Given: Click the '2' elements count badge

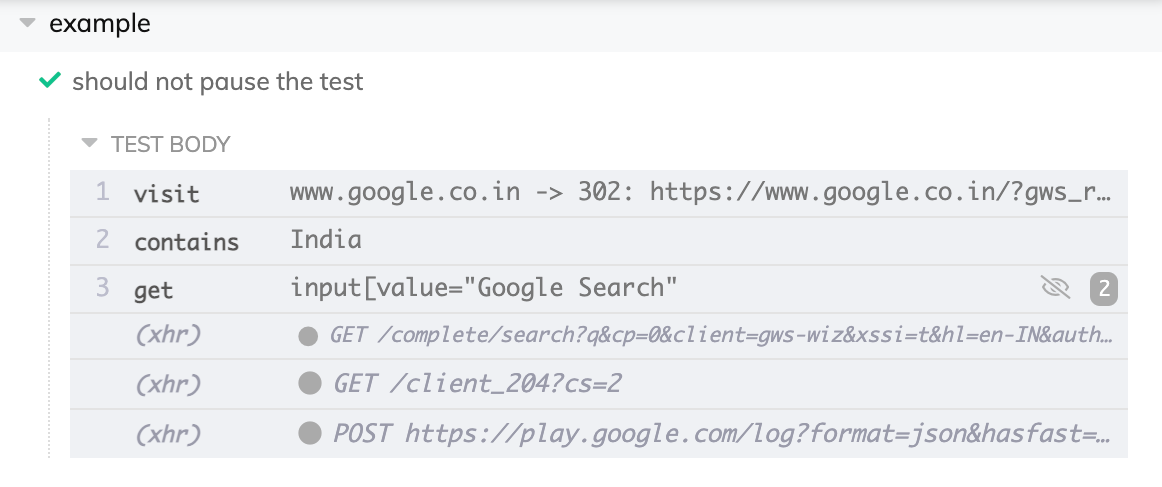Looking at the screenshot, I should [x=1103, y=289].
